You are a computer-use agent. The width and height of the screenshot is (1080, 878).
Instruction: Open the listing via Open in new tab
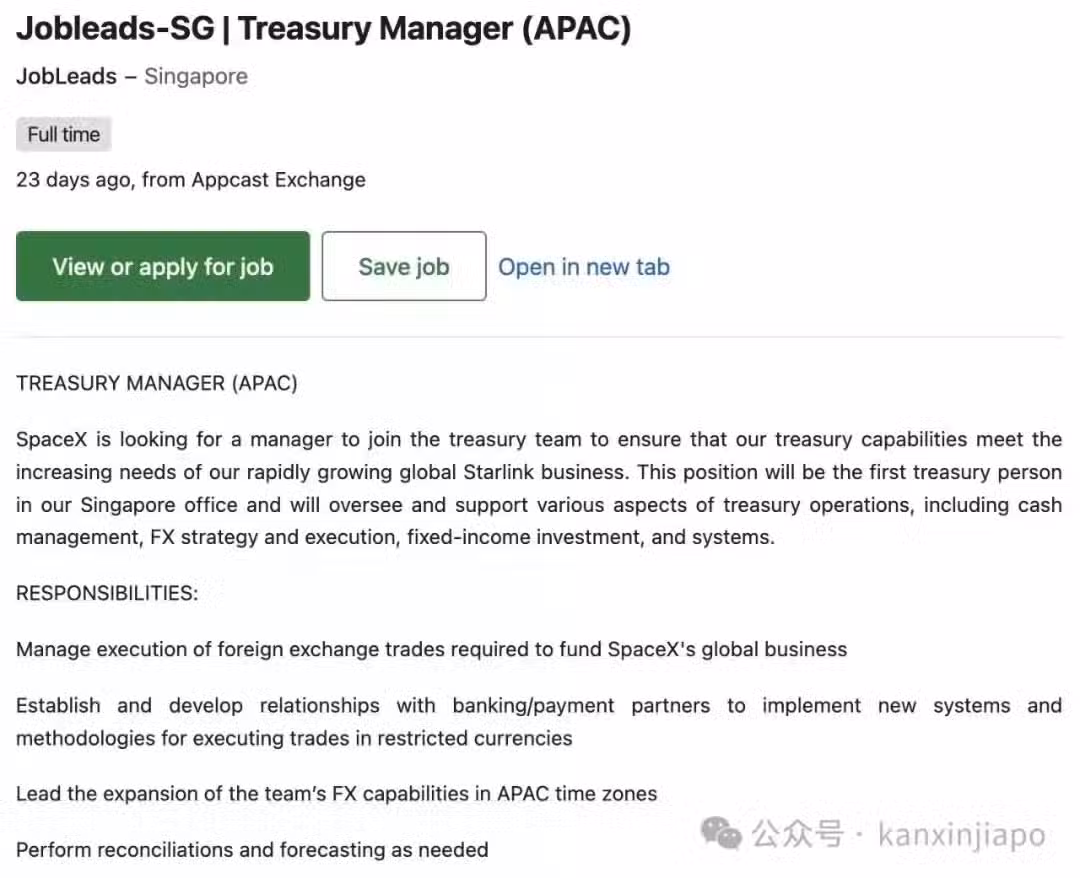point(583,266)
